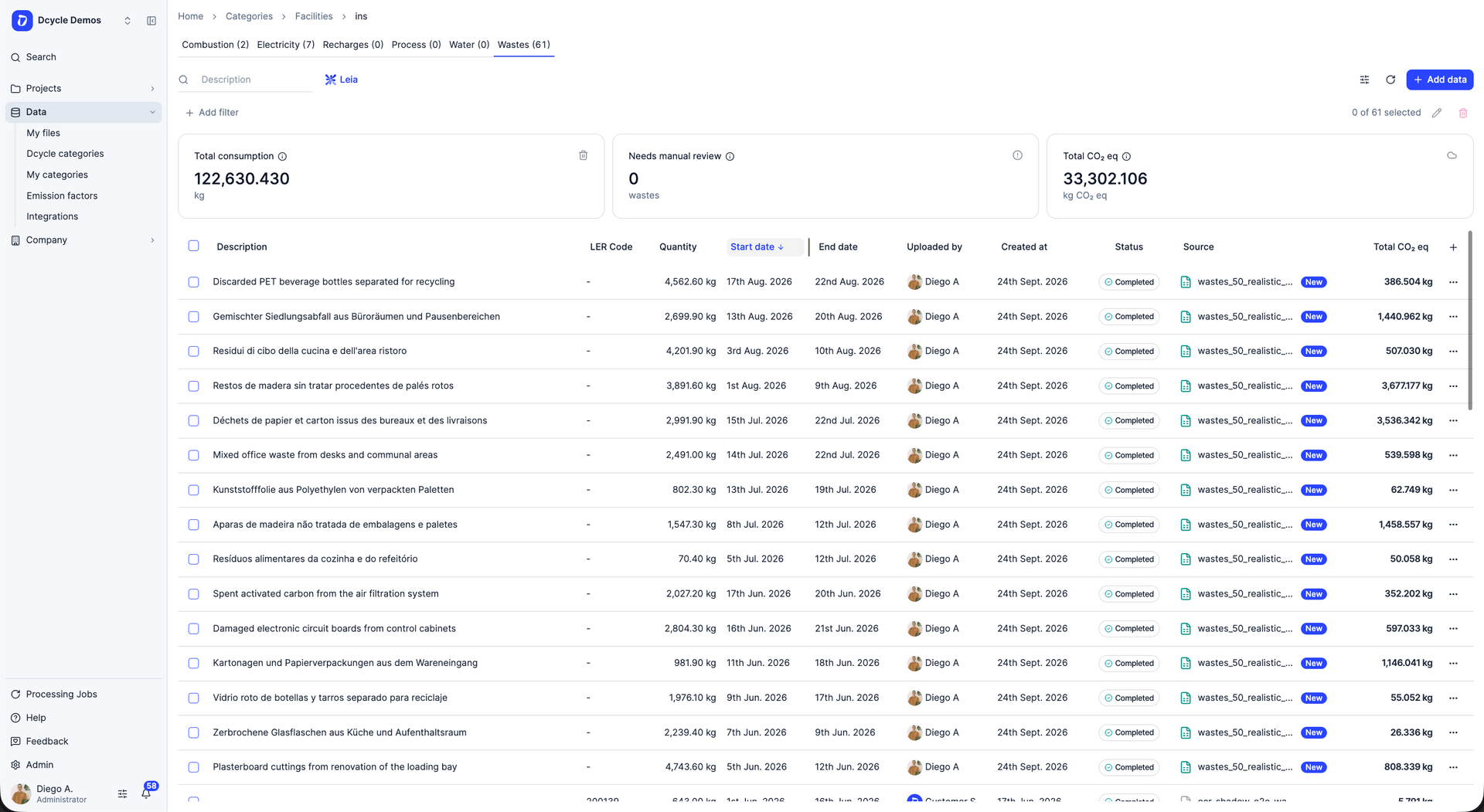This screenshot has height=812, width=1484.
Task: Click the table's vertical scrollbar
Action: [1470, 321]
